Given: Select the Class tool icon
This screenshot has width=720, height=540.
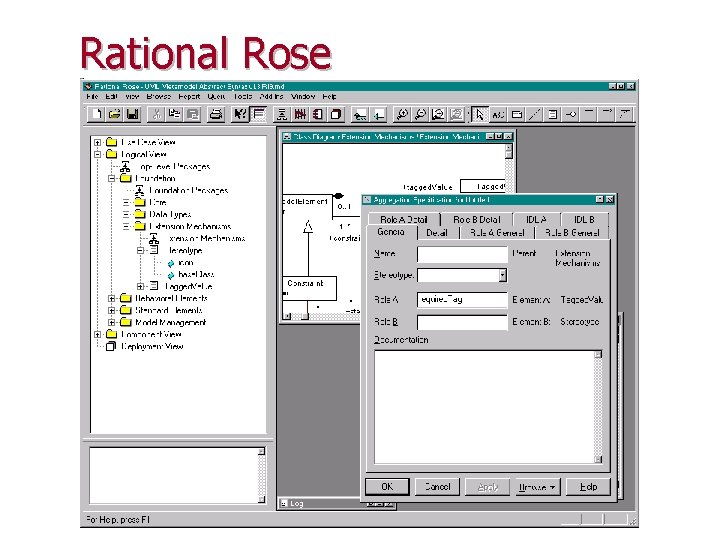Looking at the screenshot, I should pyautogui.click(x=552, y=114).
